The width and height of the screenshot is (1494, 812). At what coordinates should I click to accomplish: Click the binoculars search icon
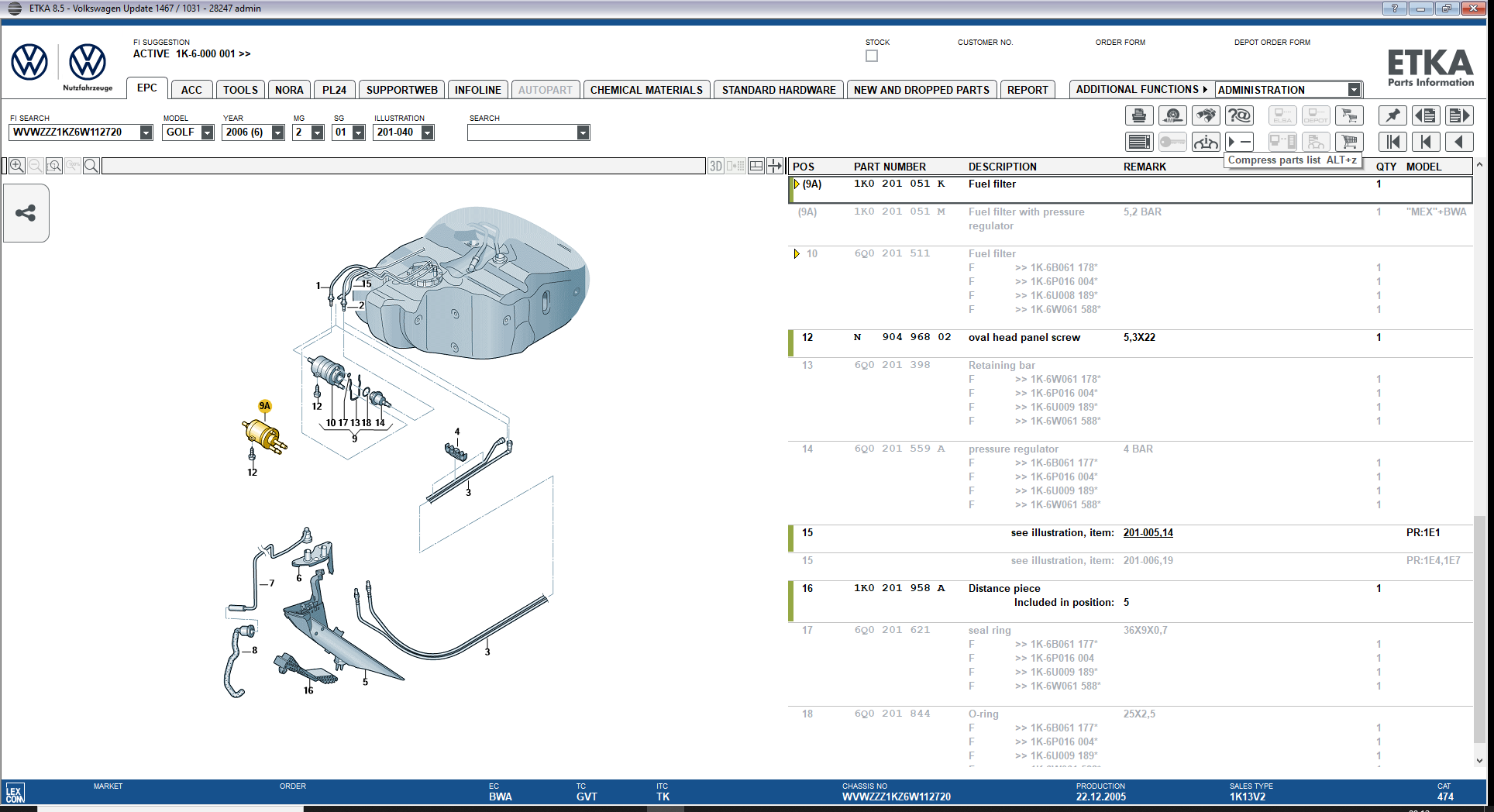(1206, 115)
